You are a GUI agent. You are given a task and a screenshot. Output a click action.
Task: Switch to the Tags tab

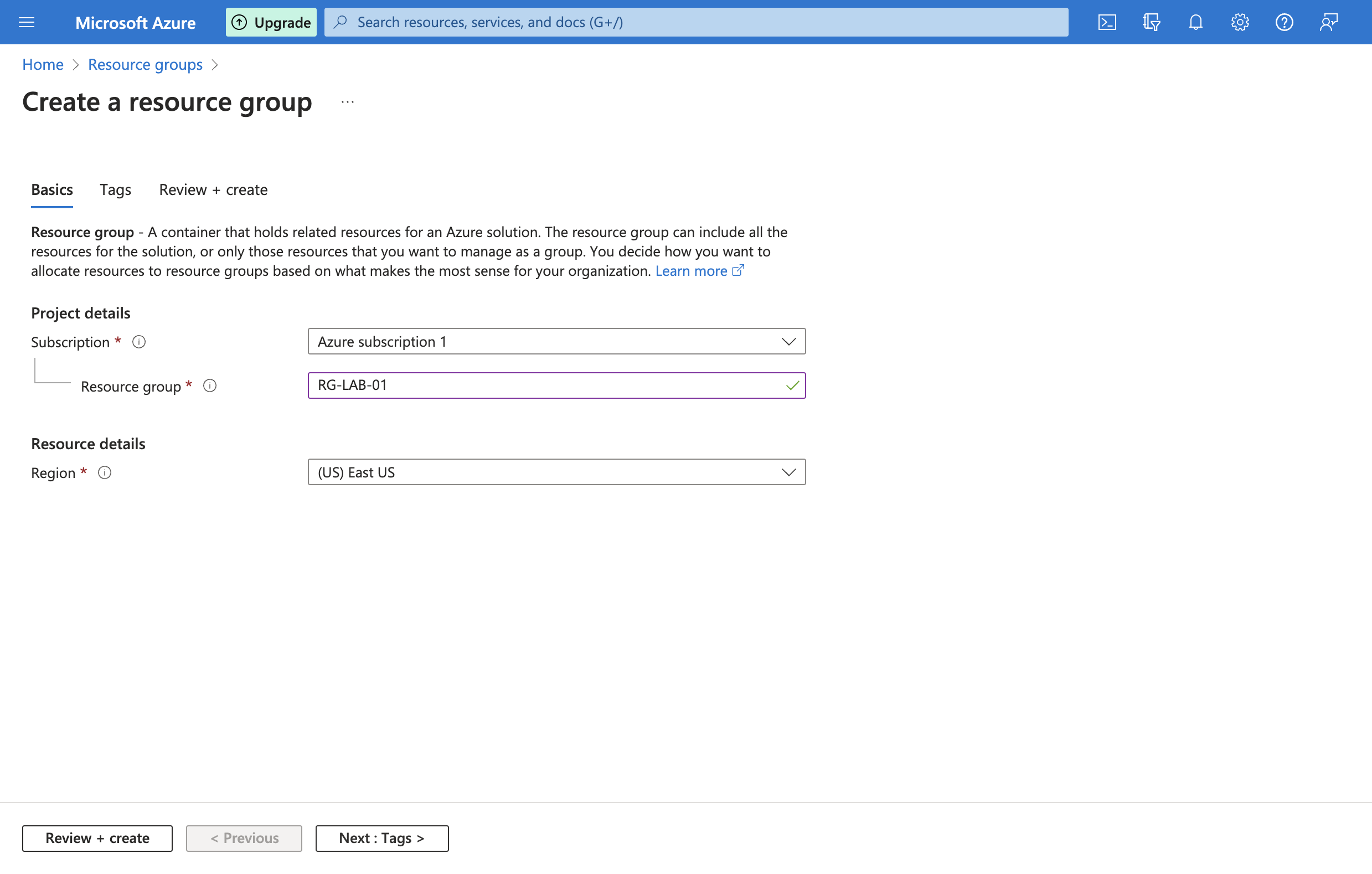tap(115, 190)
